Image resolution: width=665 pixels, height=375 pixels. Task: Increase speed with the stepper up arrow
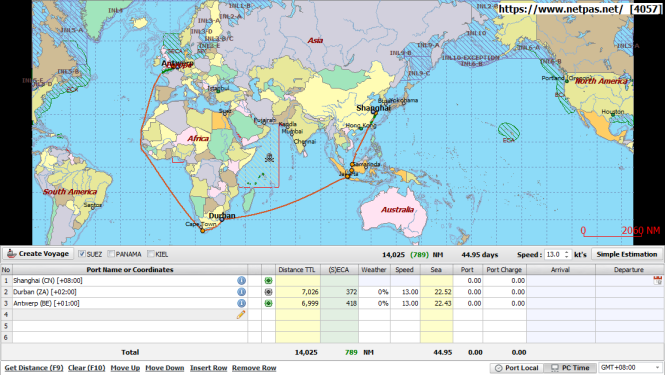pos(566,252)
